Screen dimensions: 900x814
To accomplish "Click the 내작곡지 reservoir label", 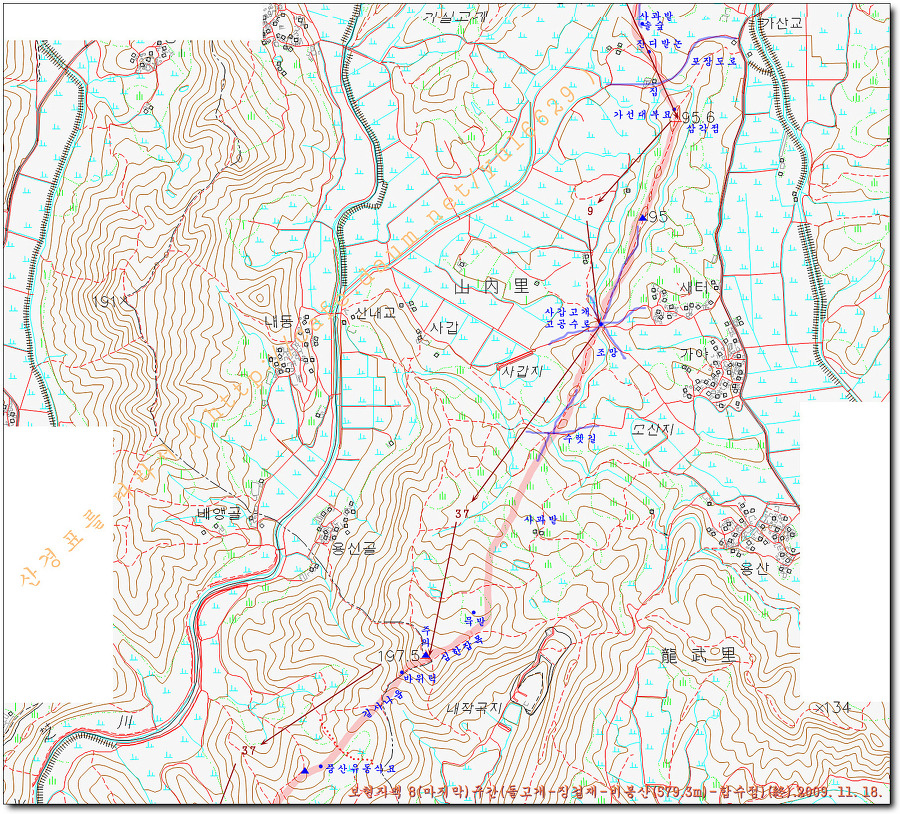I will pos(474,707).
